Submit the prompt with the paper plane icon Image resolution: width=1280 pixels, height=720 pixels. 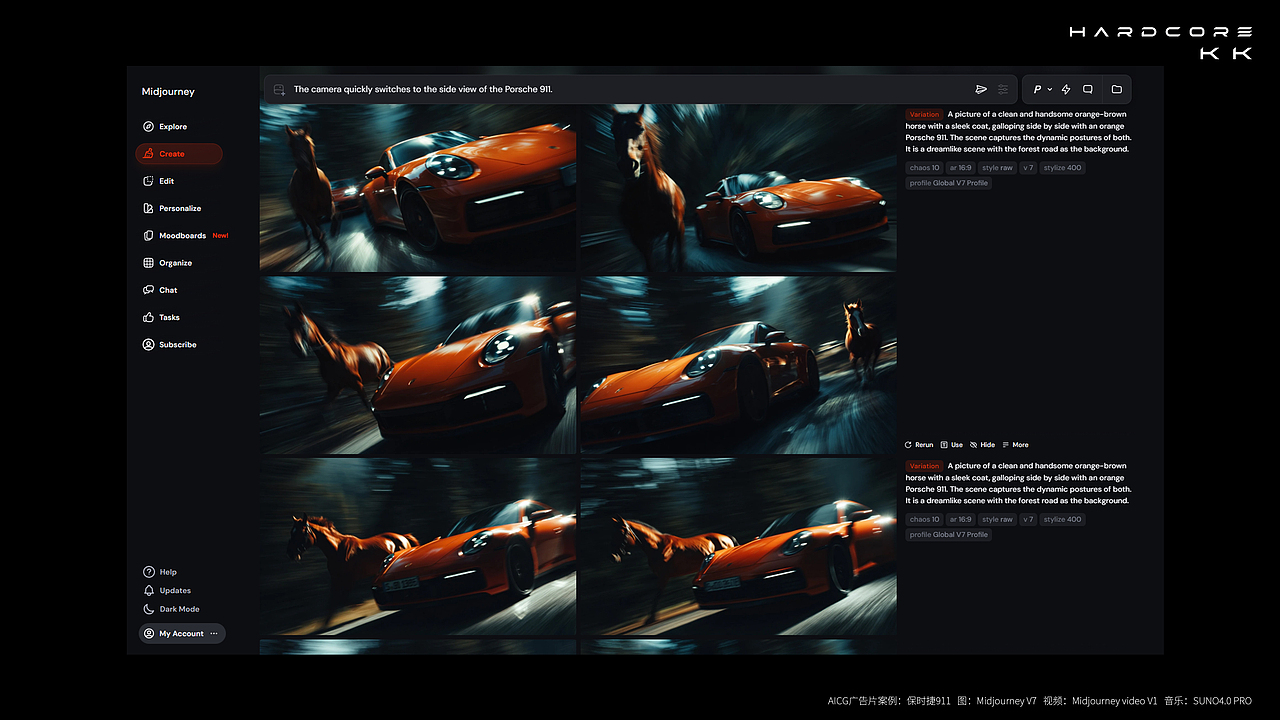tap(981, 90)
